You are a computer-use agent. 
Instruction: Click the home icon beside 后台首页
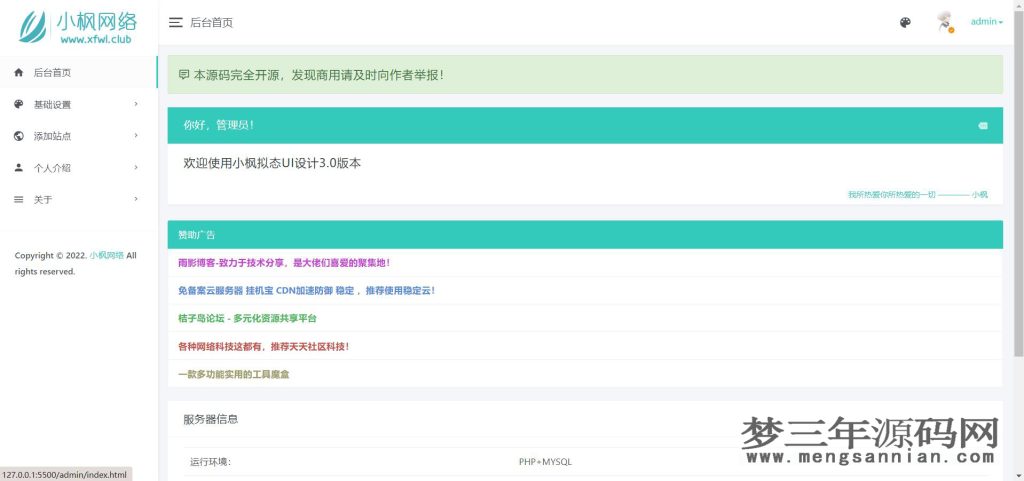[18, 72]
